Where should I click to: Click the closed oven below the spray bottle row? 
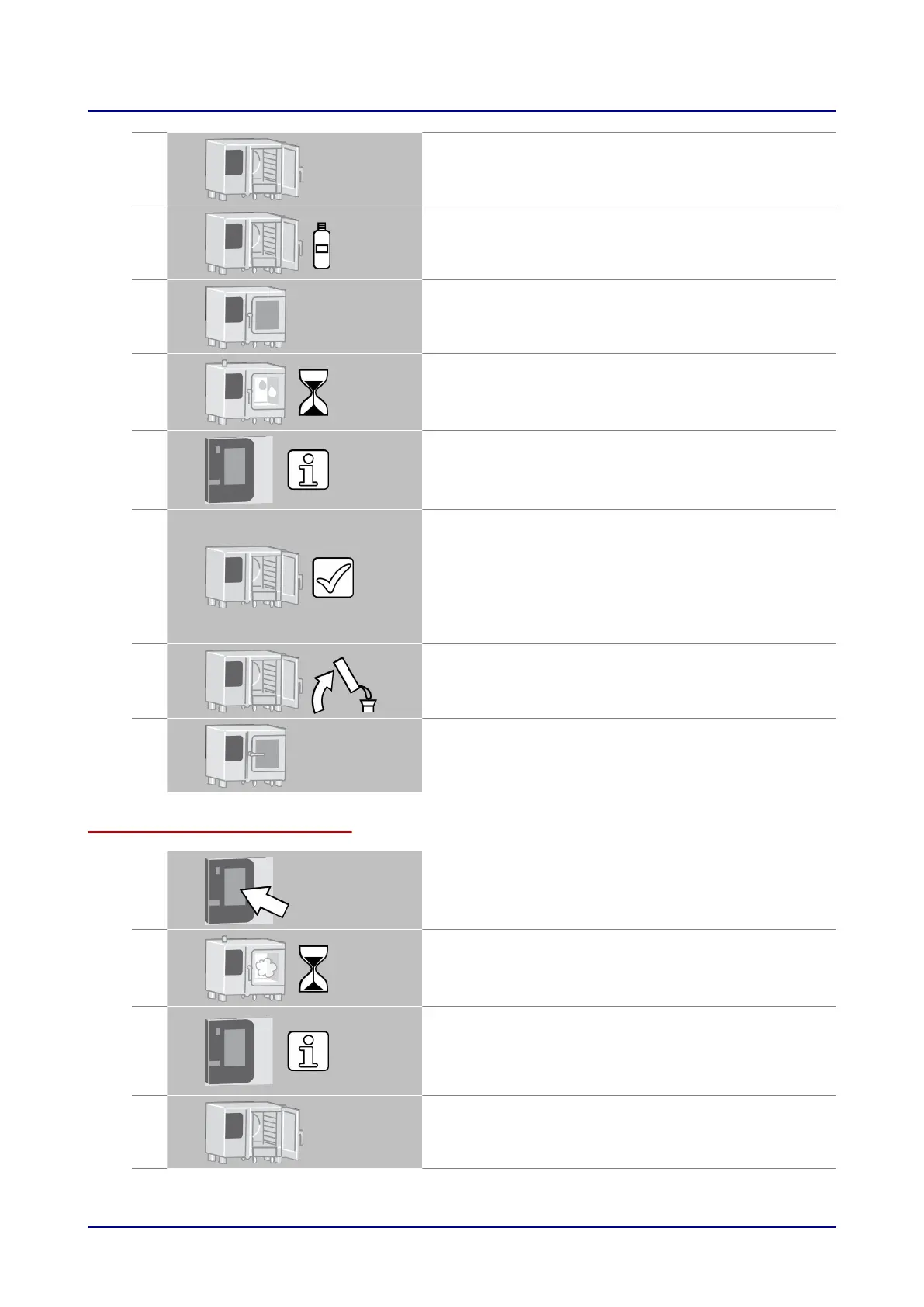[245, 317]
